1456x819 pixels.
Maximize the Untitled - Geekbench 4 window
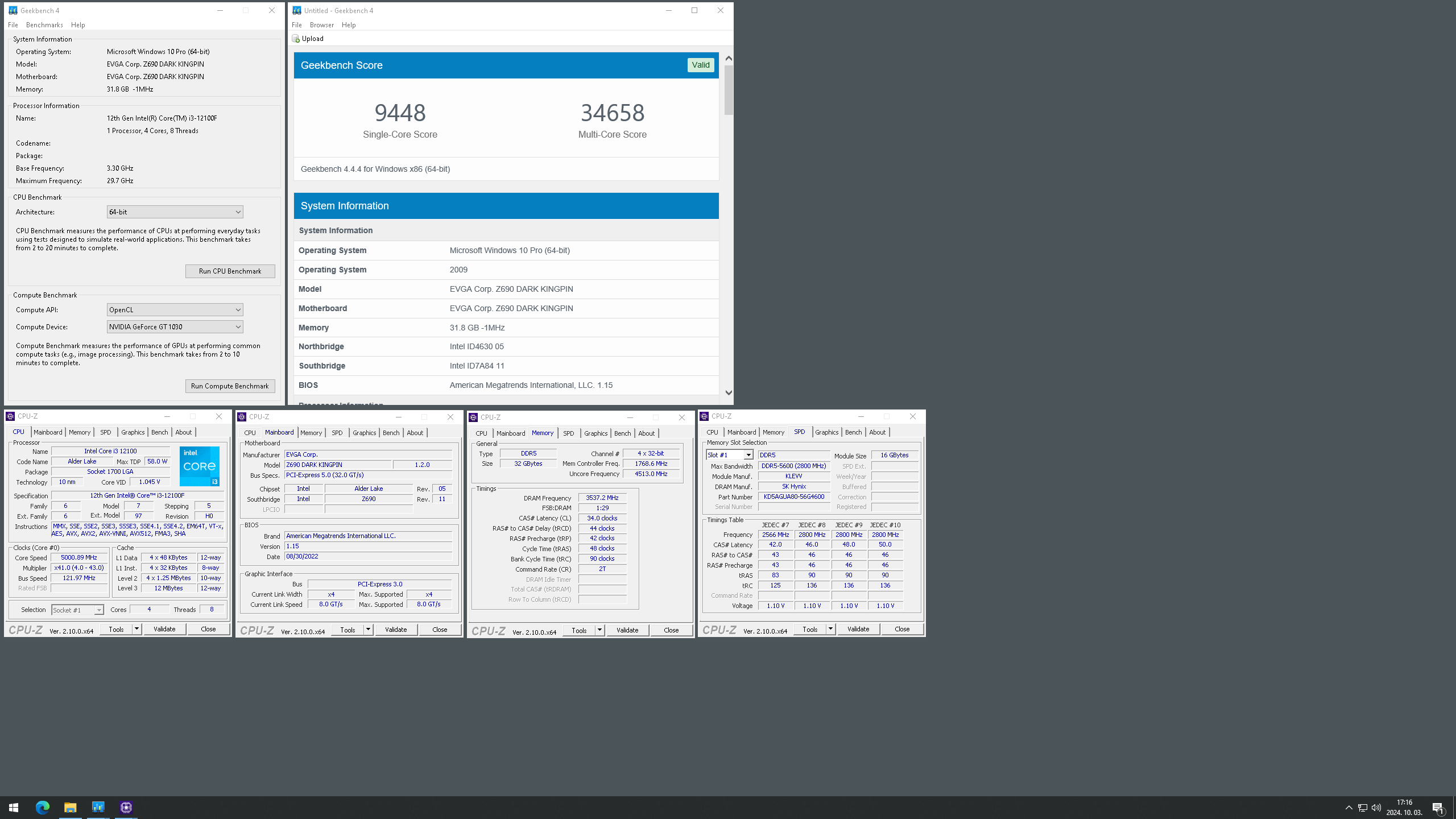[x=694, y=10]
